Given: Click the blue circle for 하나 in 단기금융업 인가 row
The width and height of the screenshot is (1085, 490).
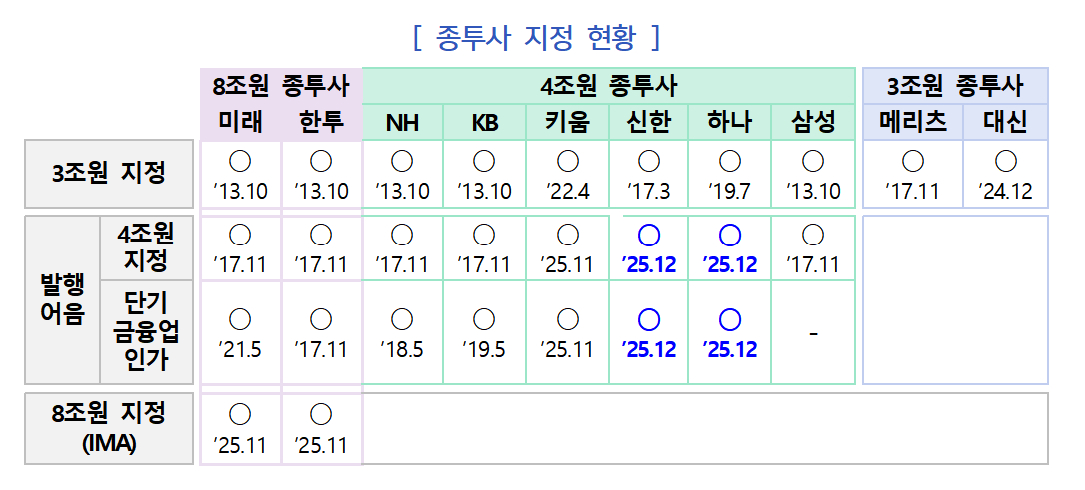Looking at the screenshot, I should 730,319.
